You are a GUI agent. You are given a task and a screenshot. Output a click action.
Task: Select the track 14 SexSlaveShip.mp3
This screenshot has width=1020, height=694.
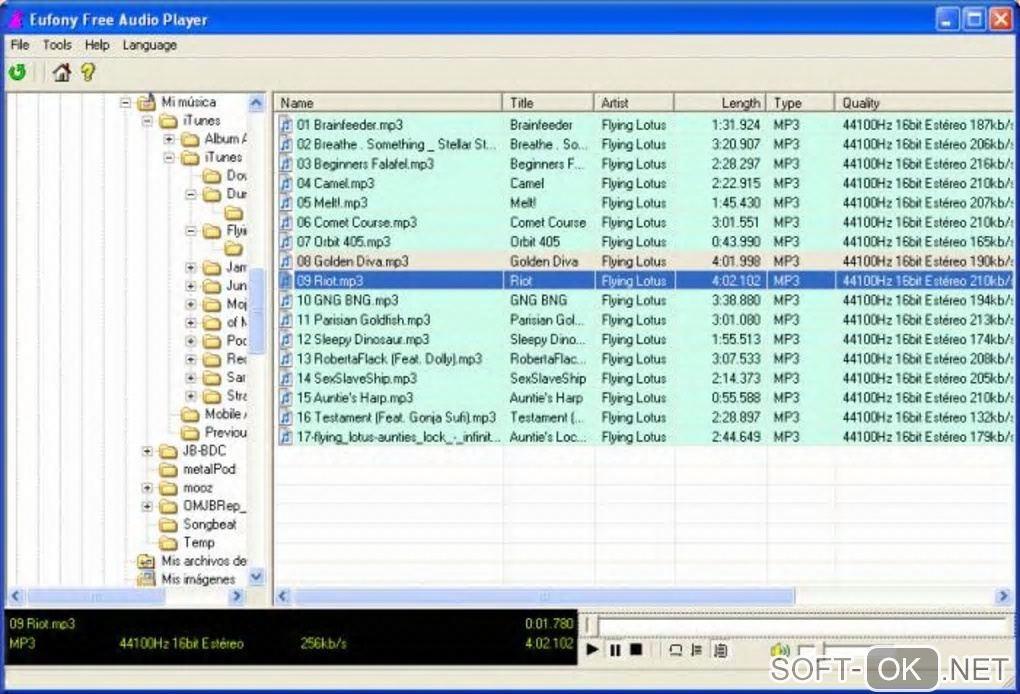(645, 378)
